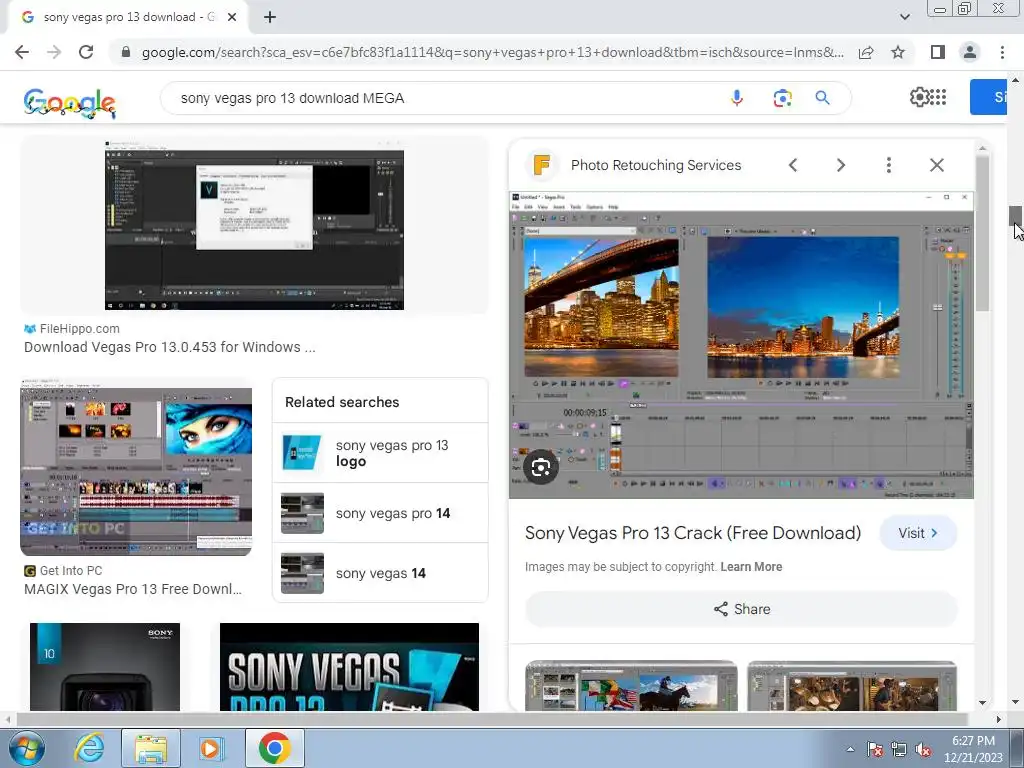Share this page from address bar

[x=866, y=52]
